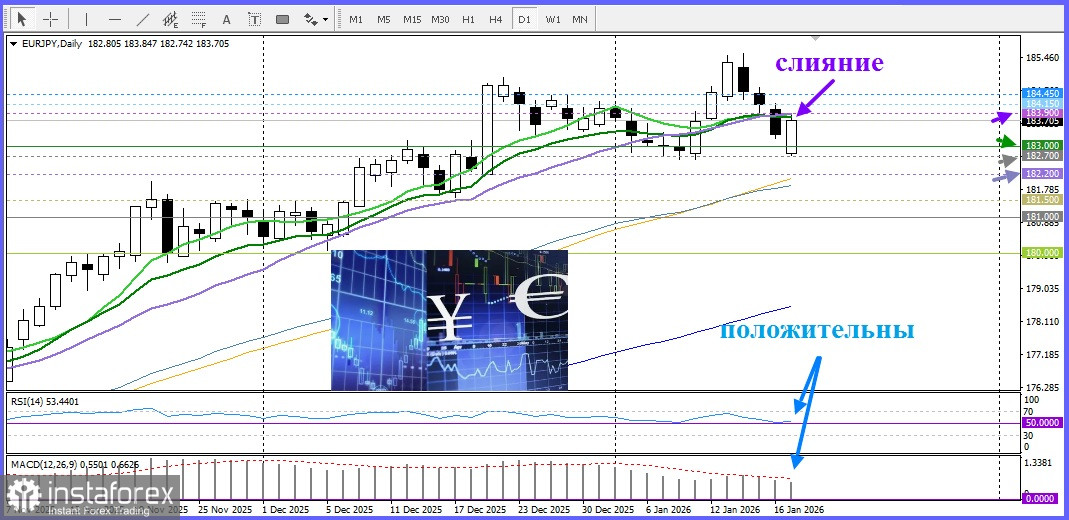Screen dimensions: 1069x520
Task: Click the 5 Dec 2025 date label
Action: (350, 510)
